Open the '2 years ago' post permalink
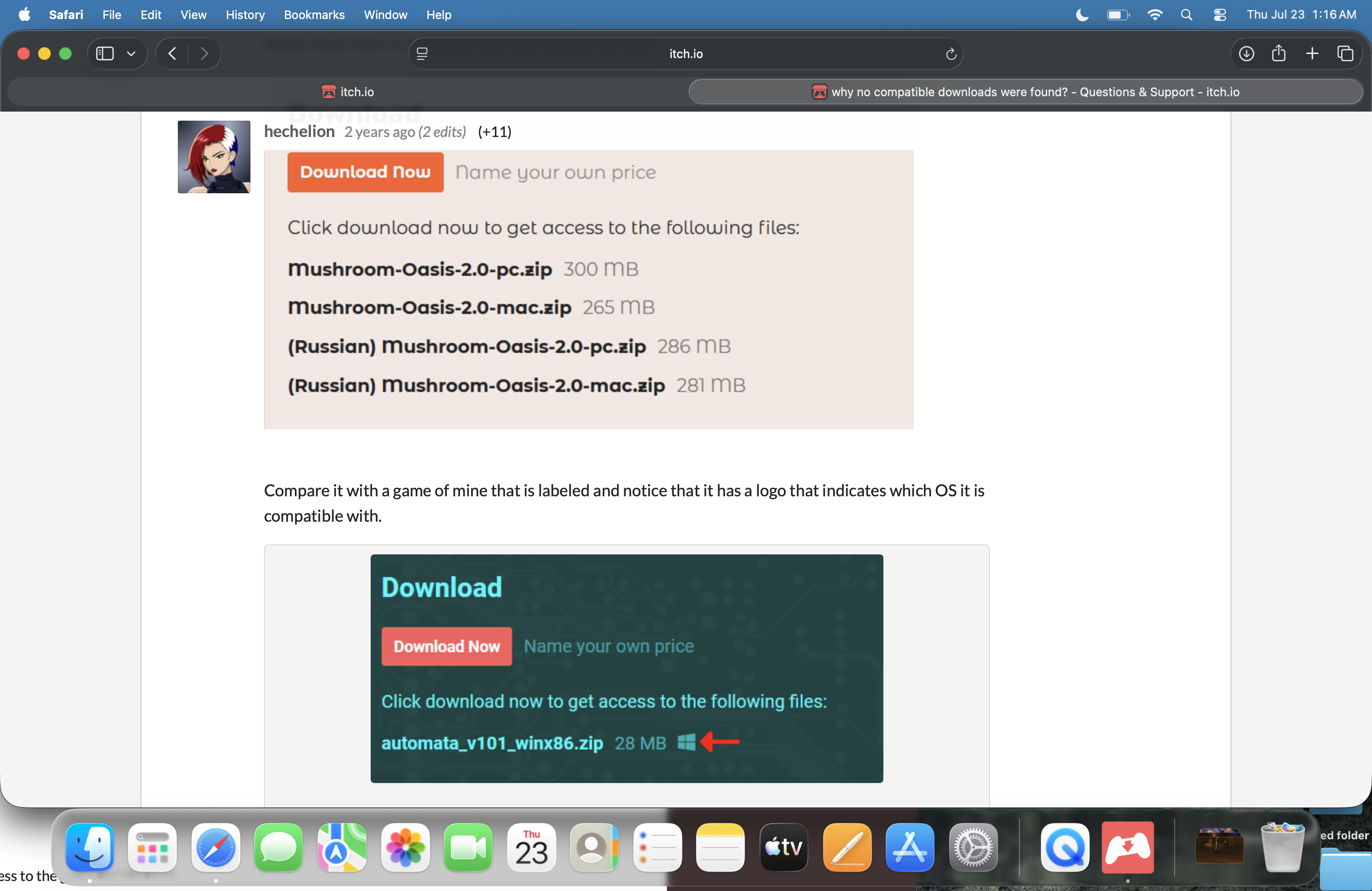This screenshot has width=1372, height=891. [x=380, y=132]
